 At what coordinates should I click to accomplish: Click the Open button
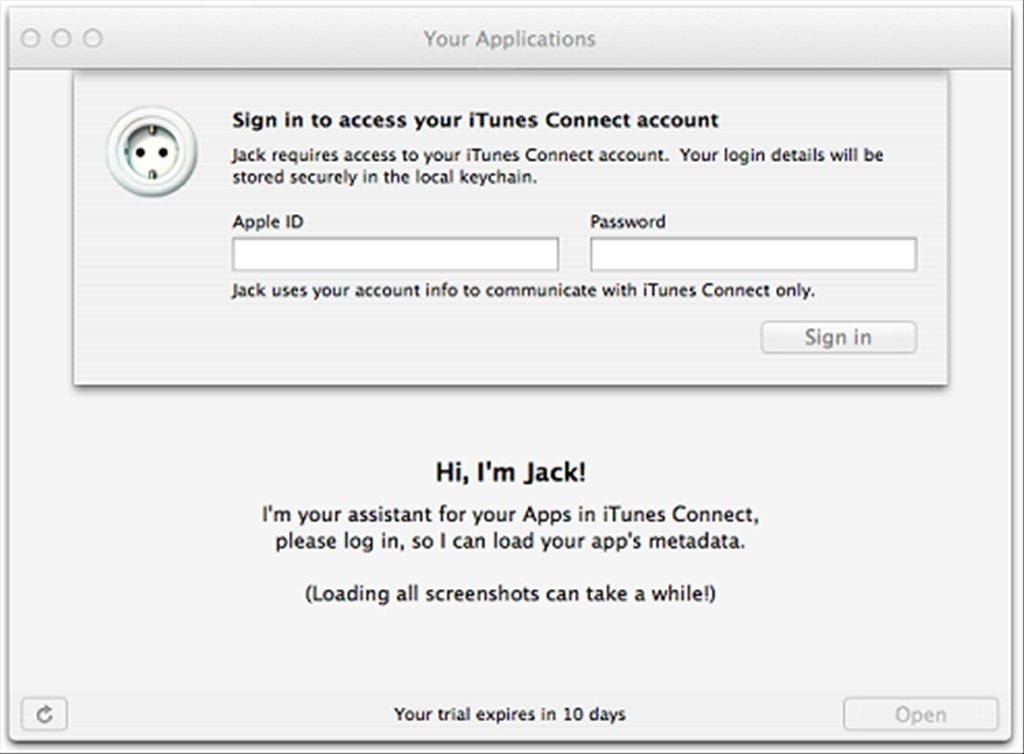tap(921, 714)
